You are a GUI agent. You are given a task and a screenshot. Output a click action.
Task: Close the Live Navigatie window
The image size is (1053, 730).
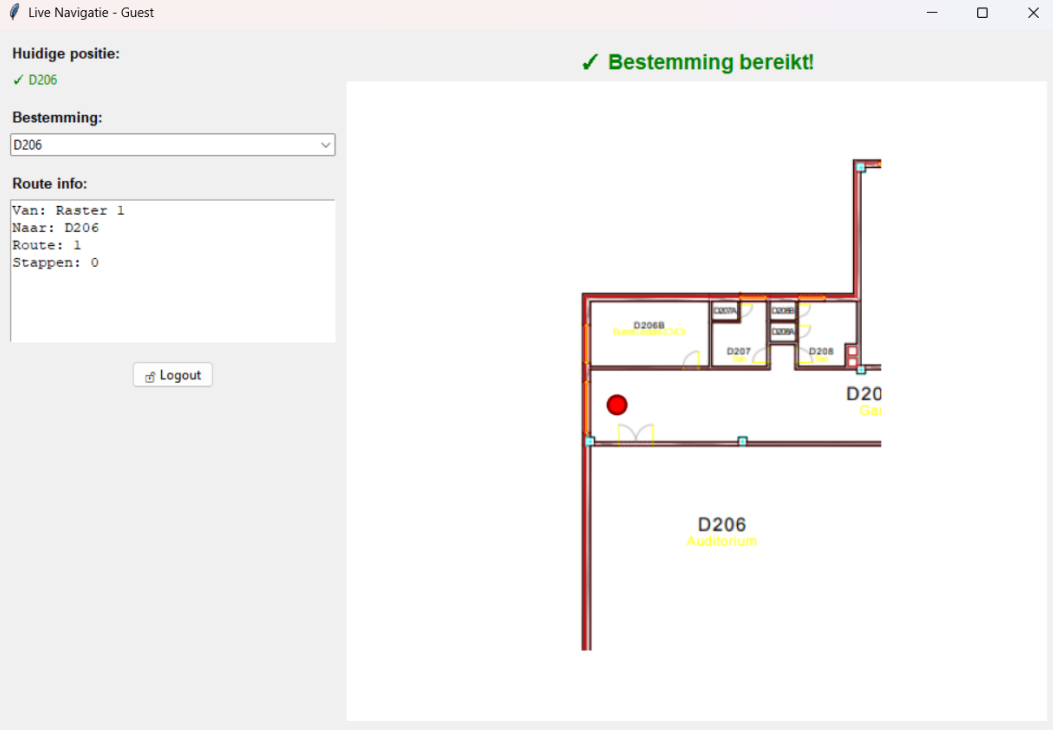click(x=1033, y=13)
